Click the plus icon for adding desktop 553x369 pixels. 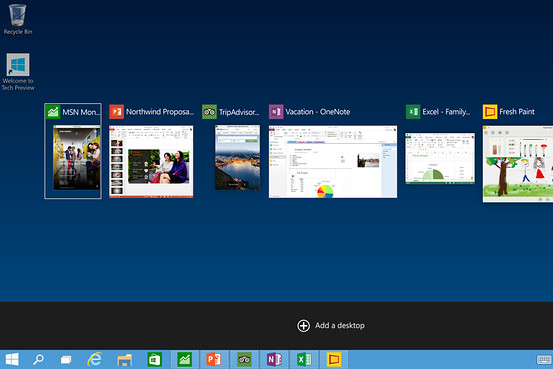point(303,326)
